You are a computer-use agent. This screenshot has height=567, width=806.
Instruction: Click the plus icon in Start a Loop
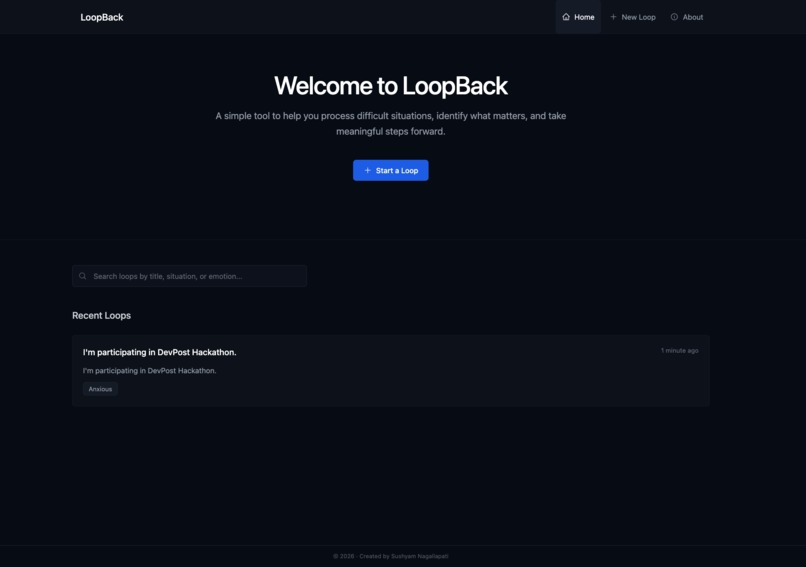coord(368,170)
